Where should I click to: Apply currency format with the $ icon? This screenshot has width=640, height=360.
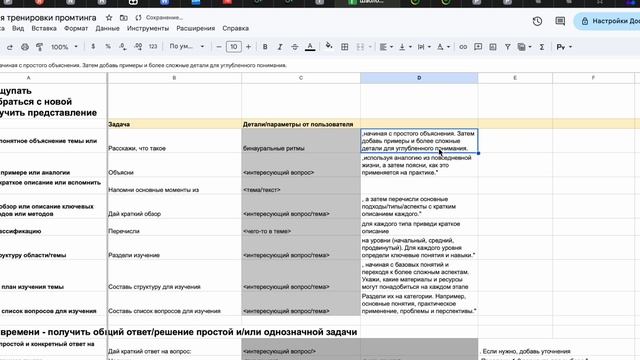coord(93,47)
